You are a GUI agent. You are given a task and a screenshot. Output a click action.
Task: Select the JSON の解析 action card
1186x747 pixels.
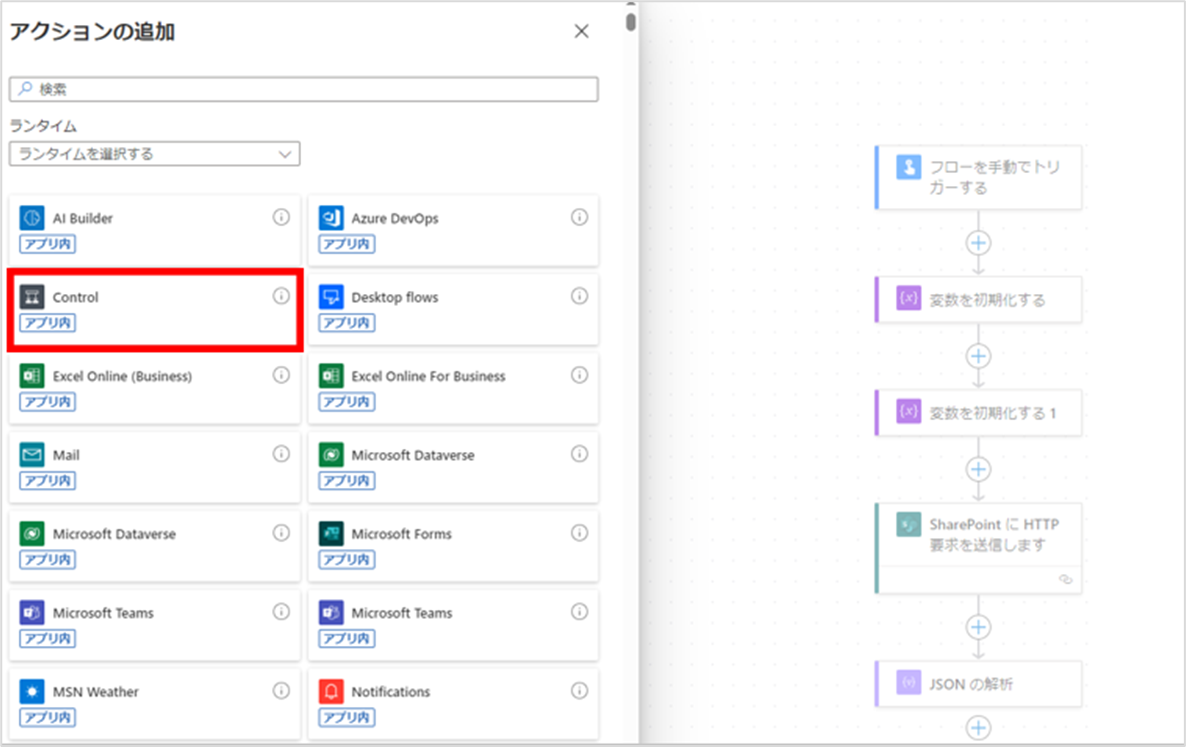pyautogui.click(x=979, y=683)
